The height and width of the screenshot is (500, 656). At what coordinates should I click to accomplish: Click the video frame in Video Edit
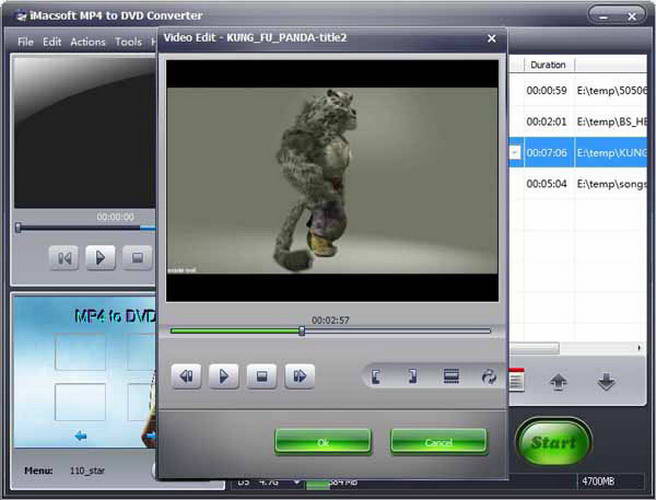pyautogui.click(x=332, y=181)
